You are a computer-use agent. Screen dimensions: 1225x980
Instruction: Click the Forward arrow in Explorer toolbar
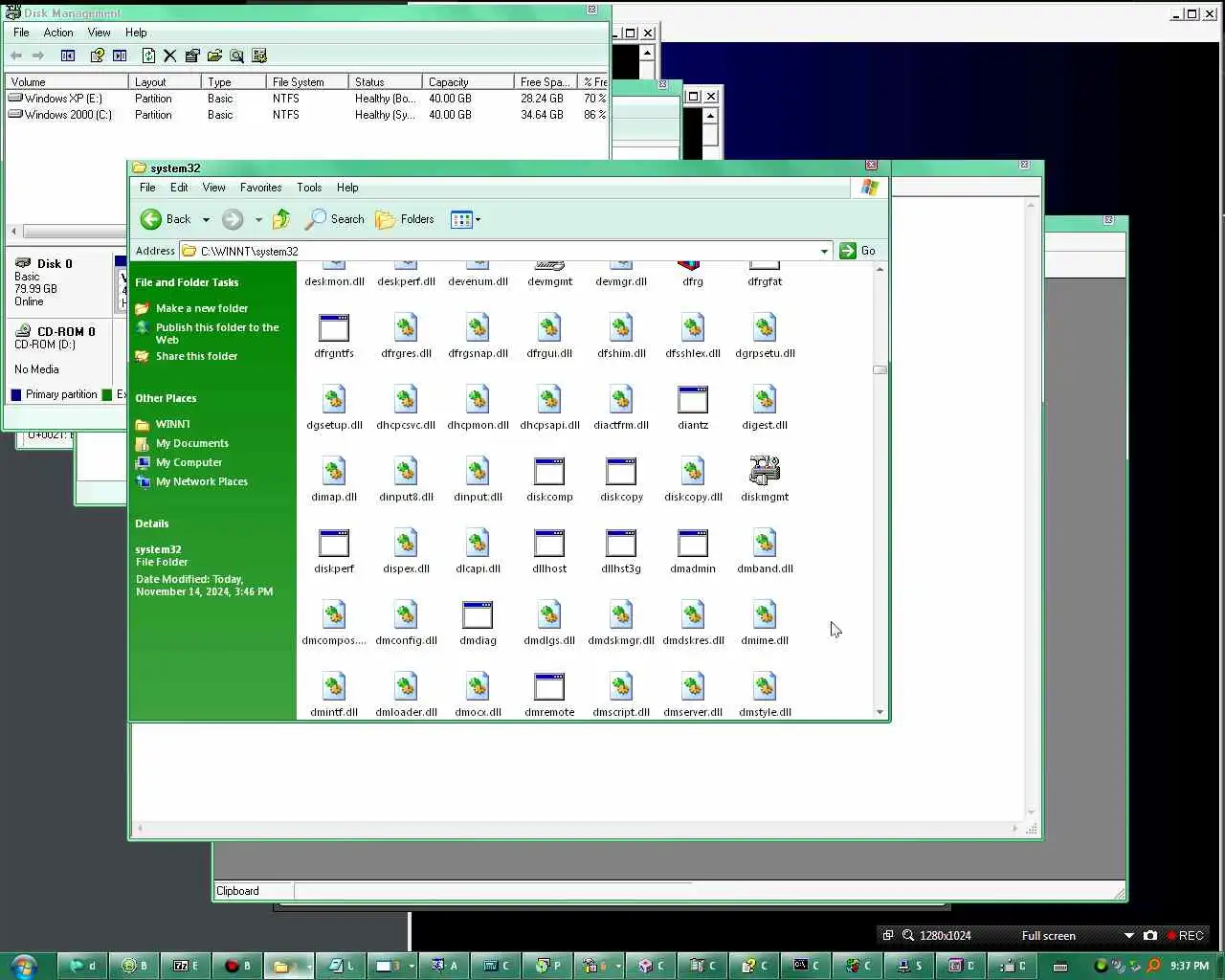coord(233,219)
